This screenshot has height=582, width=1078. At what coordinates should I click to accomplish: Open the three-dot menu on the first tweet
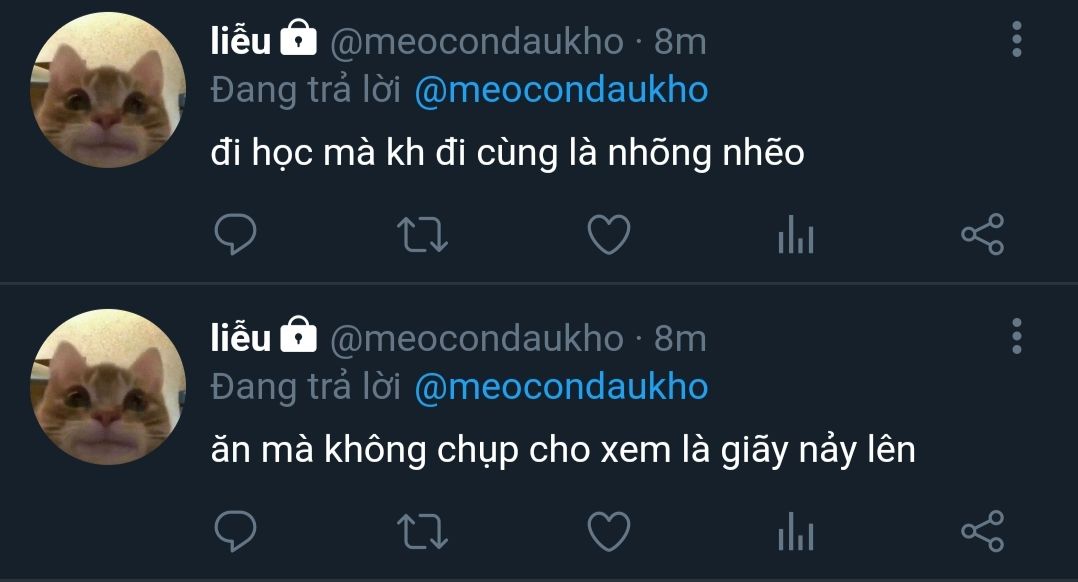tap(1017, 39)
